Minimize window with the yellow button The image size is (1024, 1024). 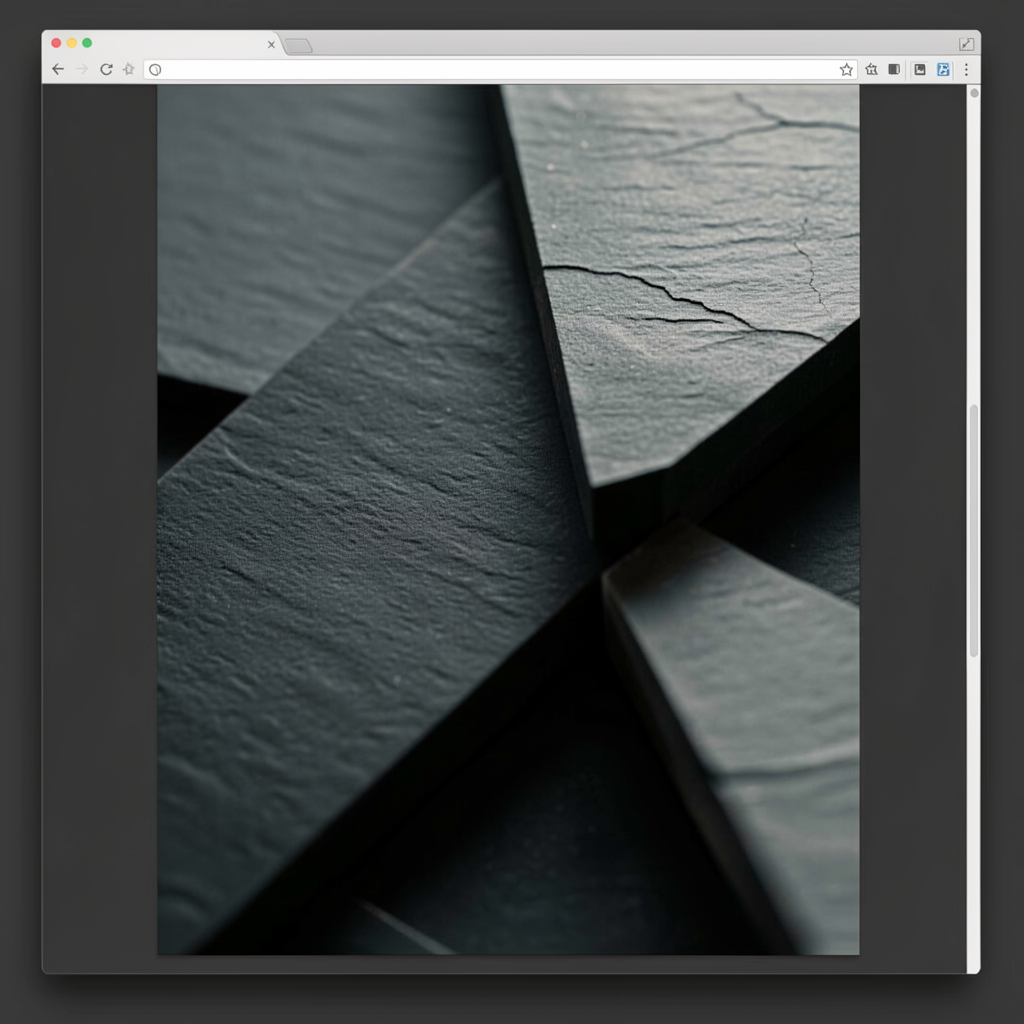coord(72,43)
